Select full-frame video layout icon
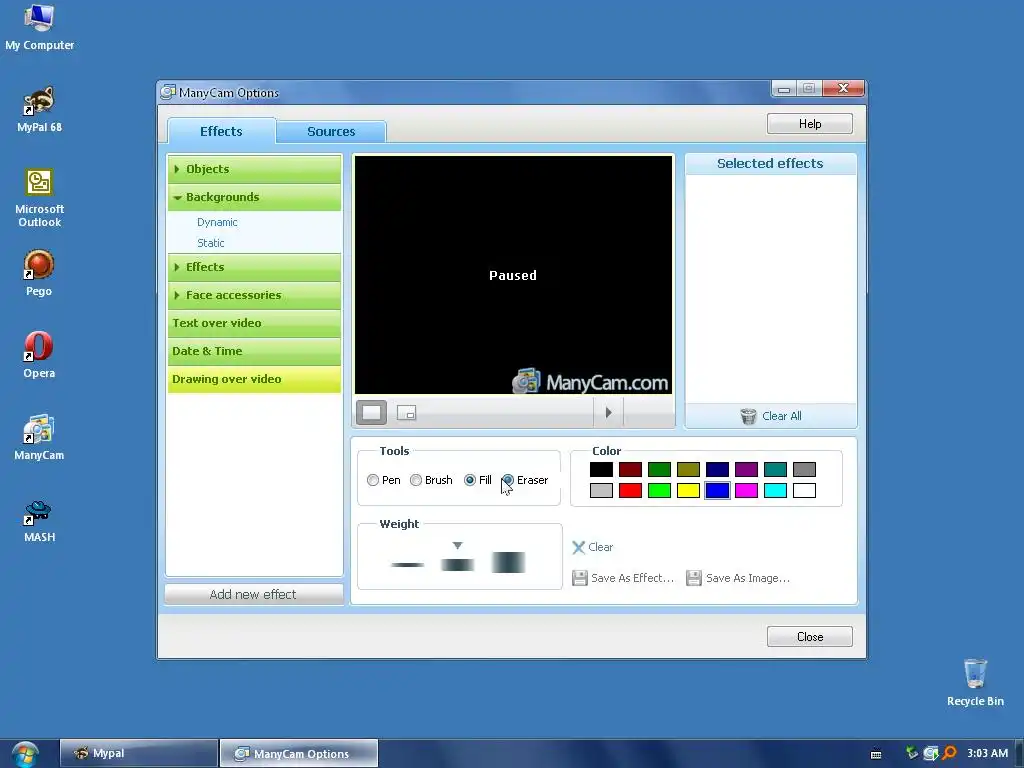The width and height of the screenshot is (1024, 768). [372, 413]
